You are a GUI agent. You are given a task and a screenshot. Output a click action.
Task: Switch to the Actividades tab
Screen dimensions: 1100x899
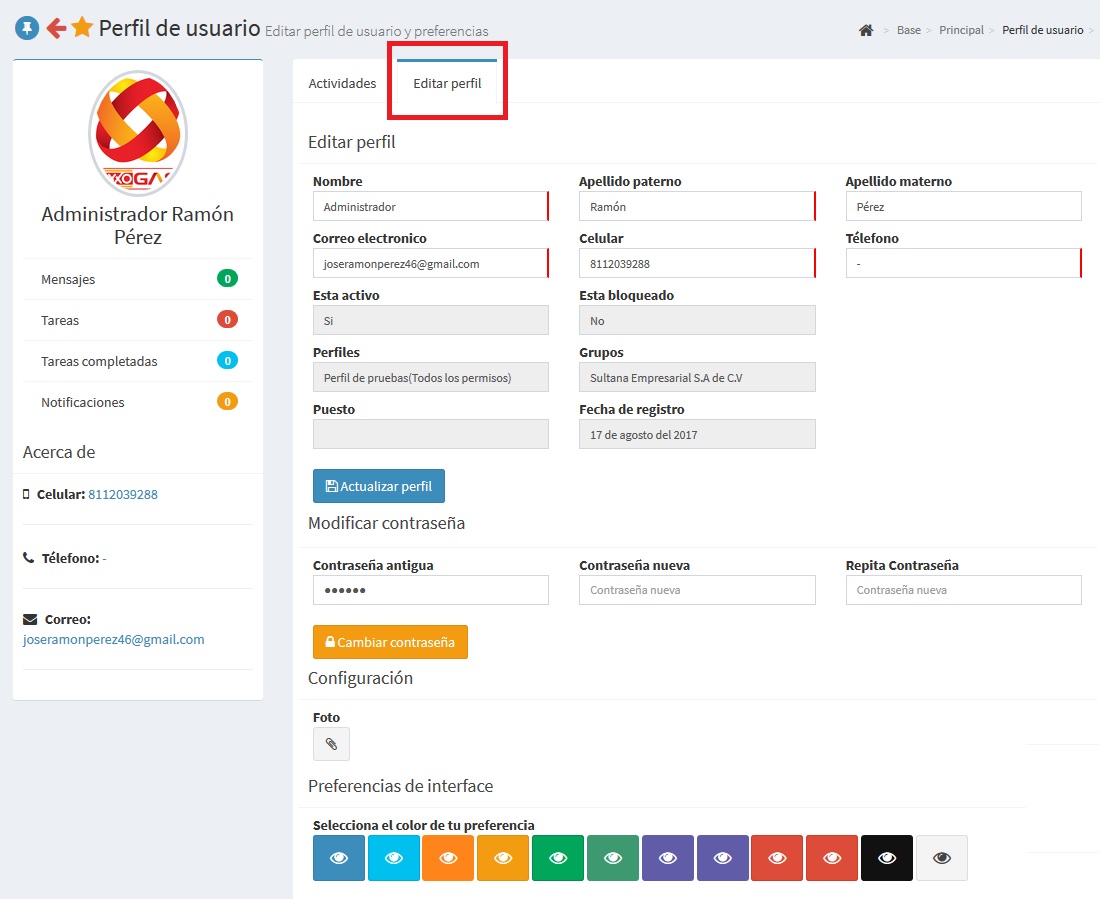tap(342, 84)
